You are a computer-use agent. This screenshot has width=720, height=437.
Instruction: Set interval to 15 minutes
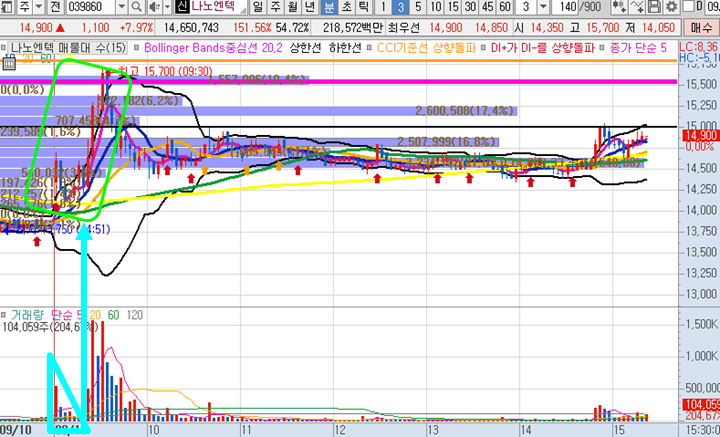(x=453, y=7)
